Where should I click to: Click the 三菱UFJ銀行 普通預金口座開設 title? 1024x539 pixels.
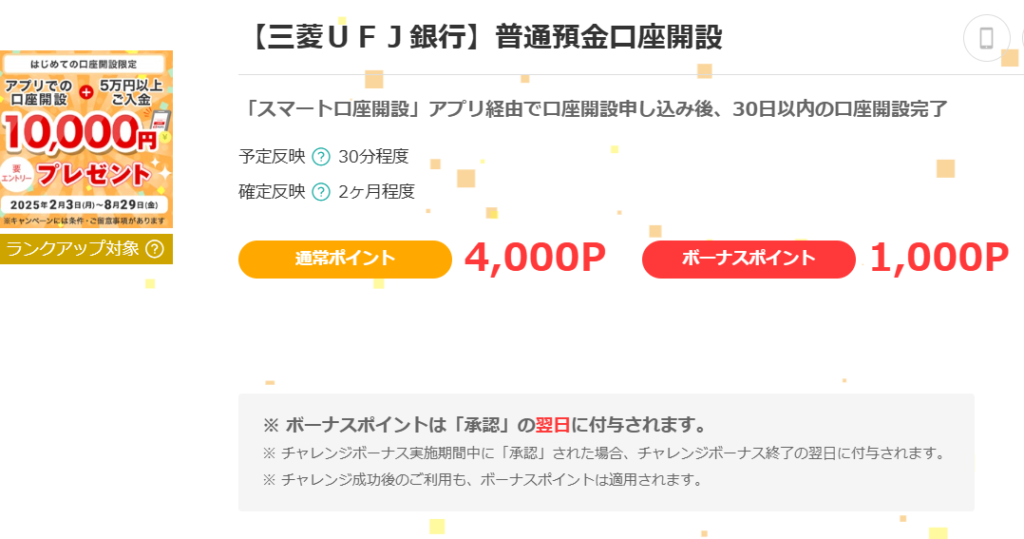484,37
